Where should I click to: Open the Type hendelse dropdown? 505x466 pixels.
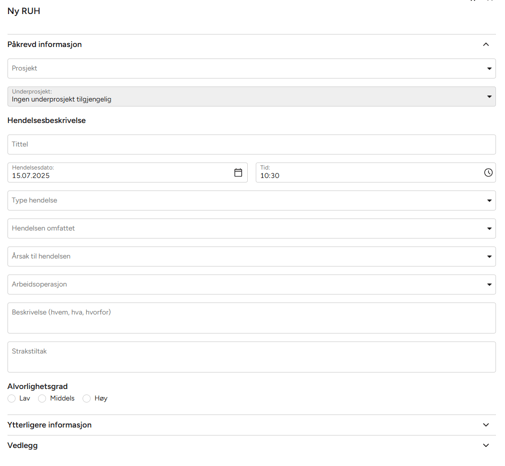tap(251, 200)
